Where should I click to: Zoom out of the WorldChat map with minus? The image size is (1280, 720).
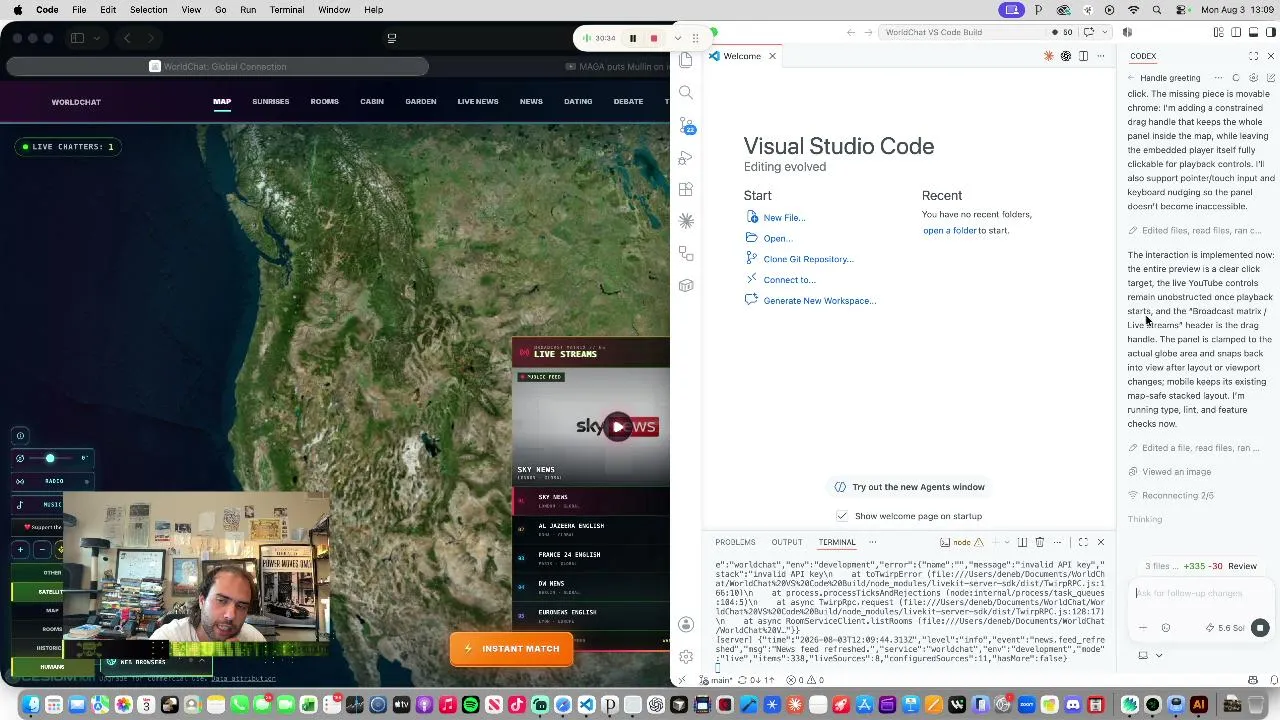coord(42,549)
